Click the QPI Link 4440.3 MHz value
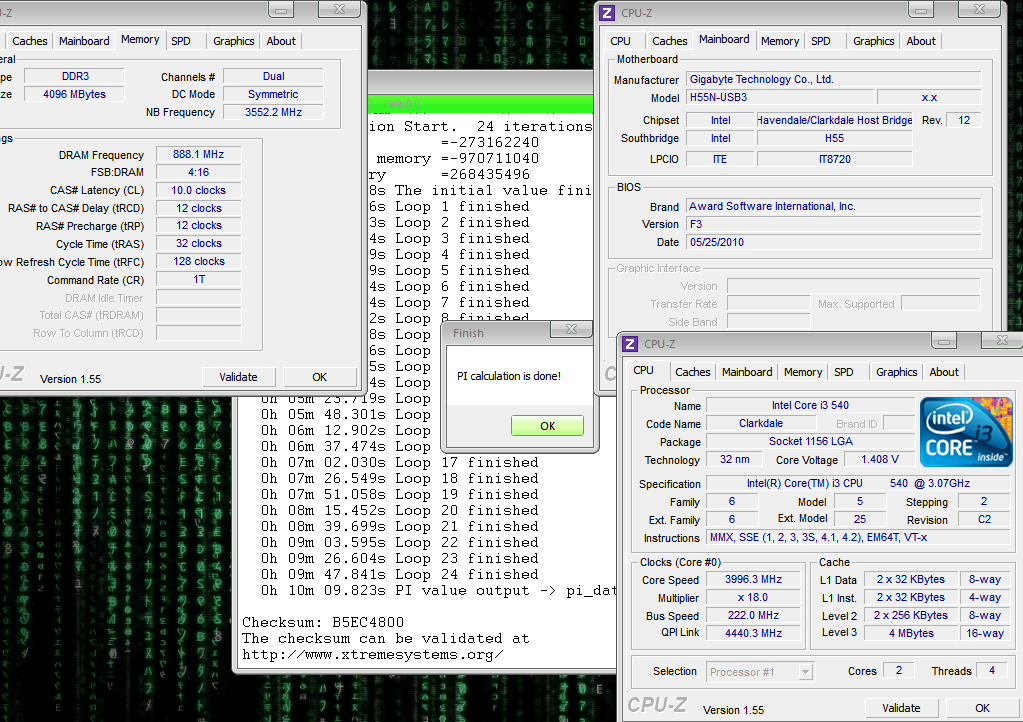1023x722 pixels. (754, 633)
